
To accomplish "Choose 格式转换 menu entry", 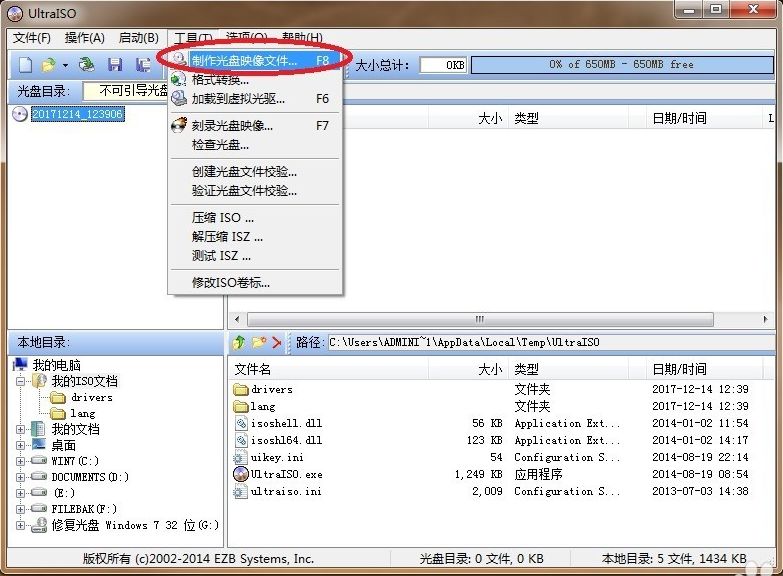I will (255, 79).
